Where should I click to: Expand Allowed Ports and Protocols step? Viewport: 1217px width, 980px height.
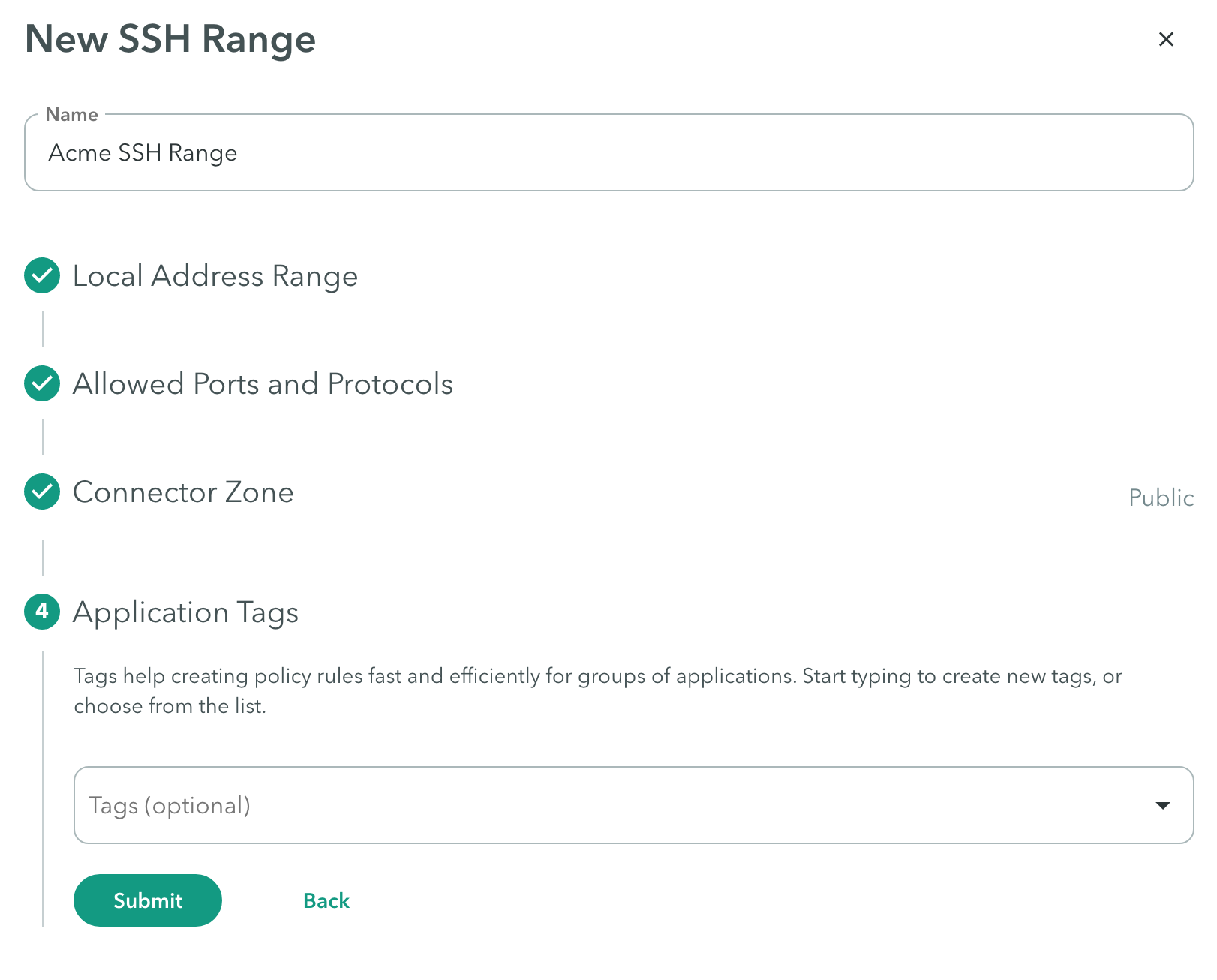tap(263, 384)
